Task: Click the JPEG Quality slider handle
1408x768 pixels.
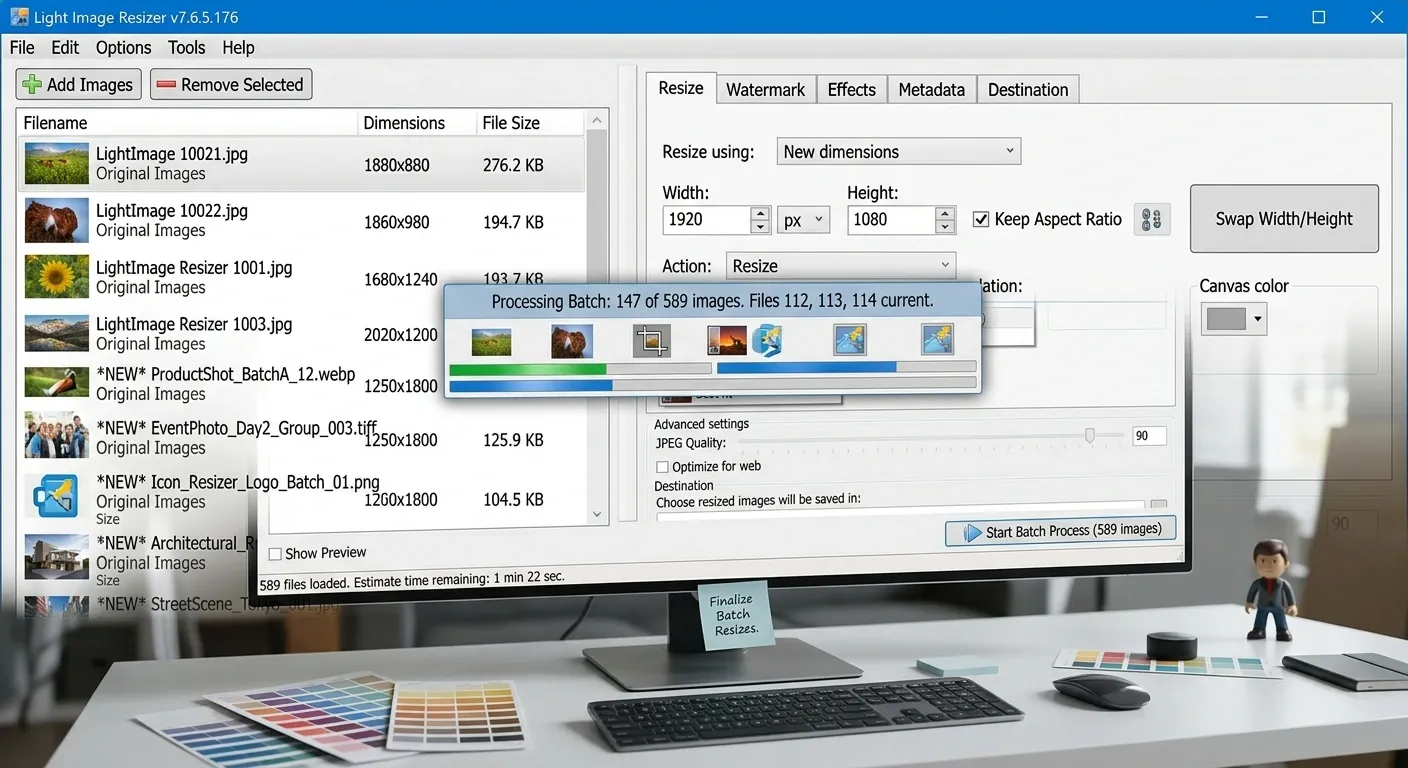Action: click(1090, 435)
